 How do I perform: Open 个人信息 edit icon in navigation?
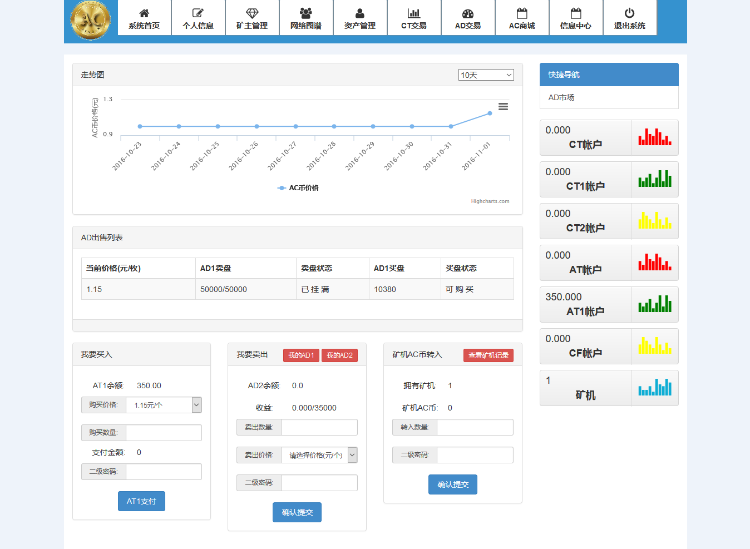(x=198, y=13)
